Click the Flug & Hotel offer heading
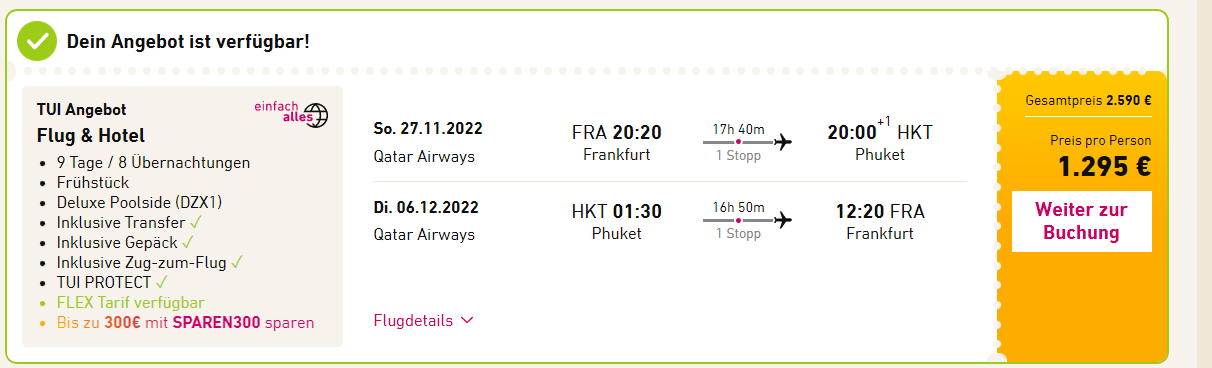Screen dimensions: 1212x368 pos(91,136)
